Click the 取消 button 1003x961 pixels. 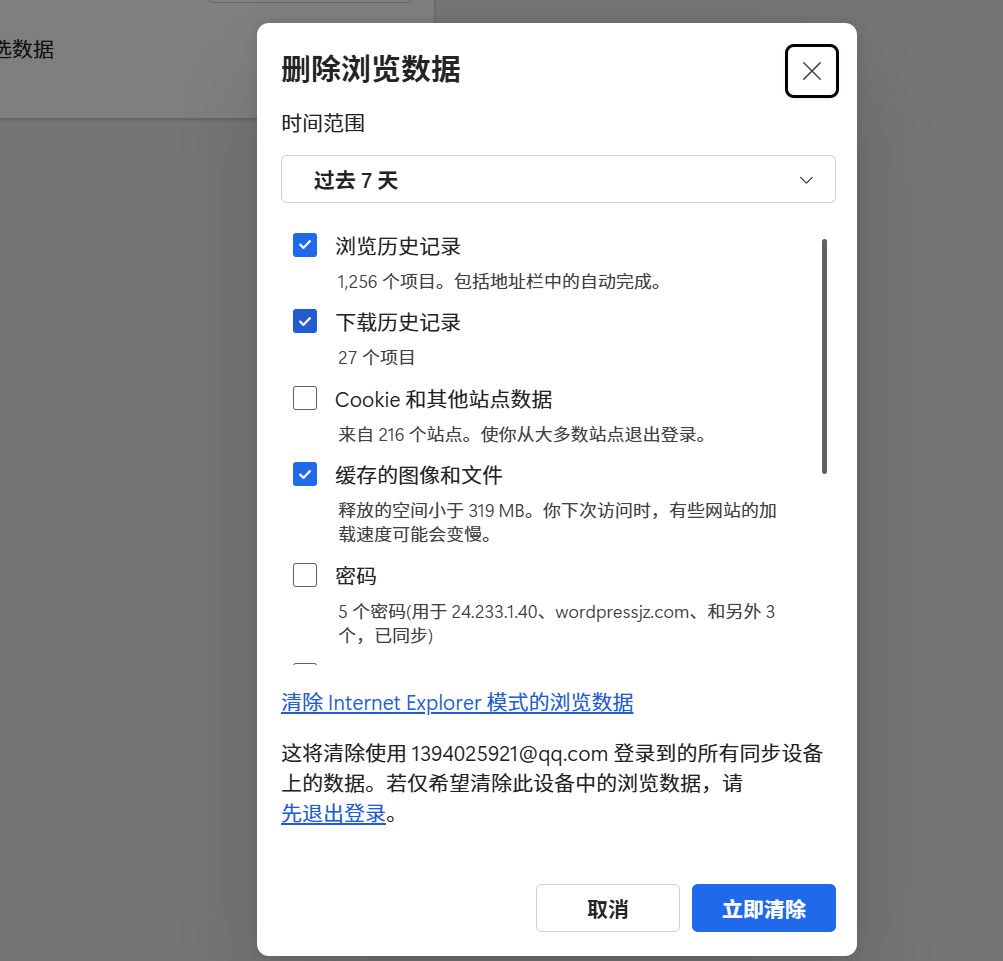(608, 909)
